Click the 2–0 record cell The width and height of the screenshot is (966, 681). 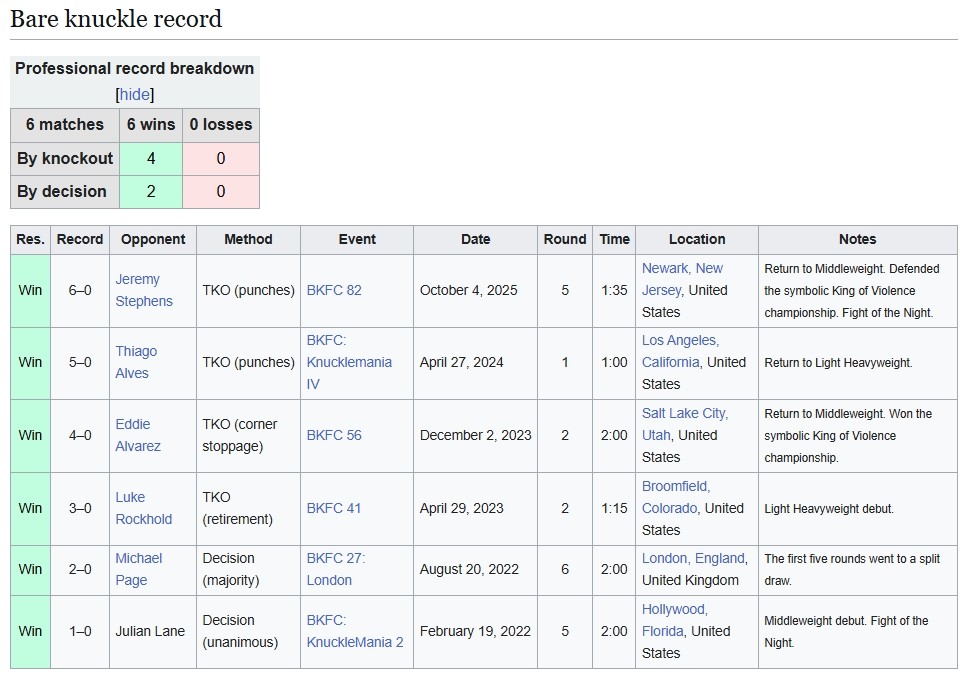80,569
